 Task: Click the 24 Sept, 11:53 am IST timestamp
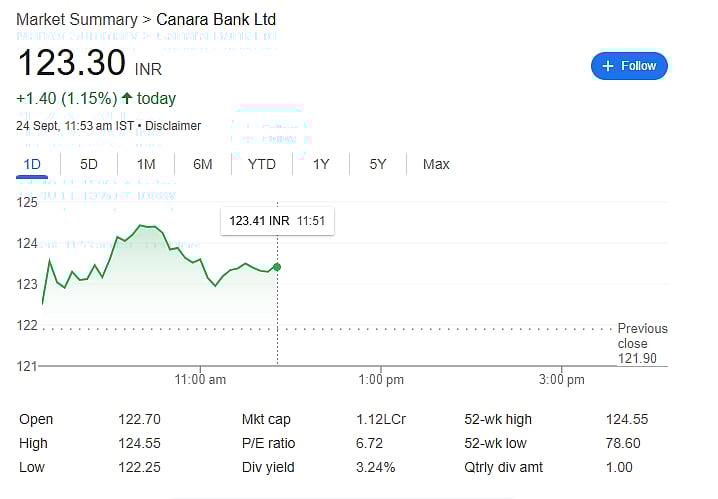(75, 126)
